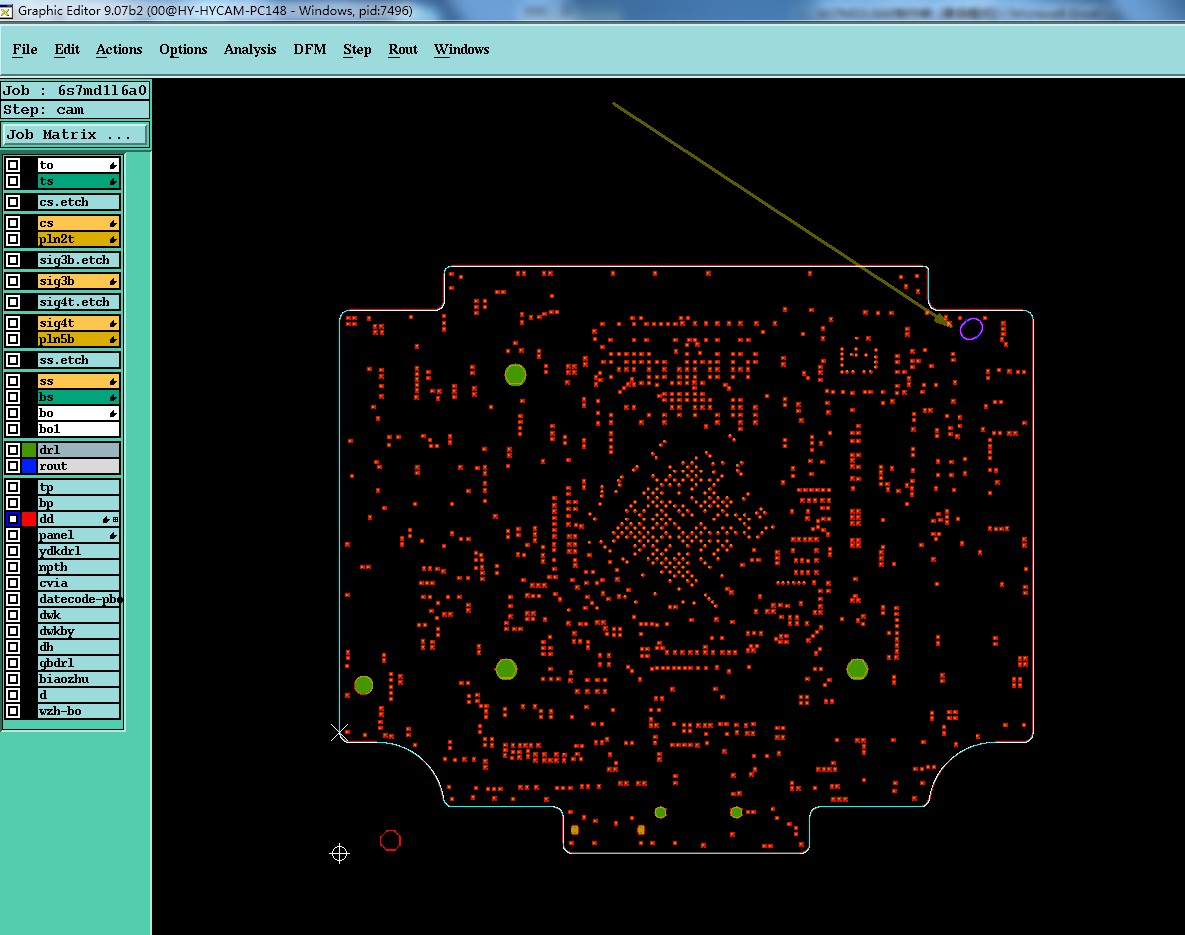Open the File menu

pyautogui.click(x=25, y=49)
